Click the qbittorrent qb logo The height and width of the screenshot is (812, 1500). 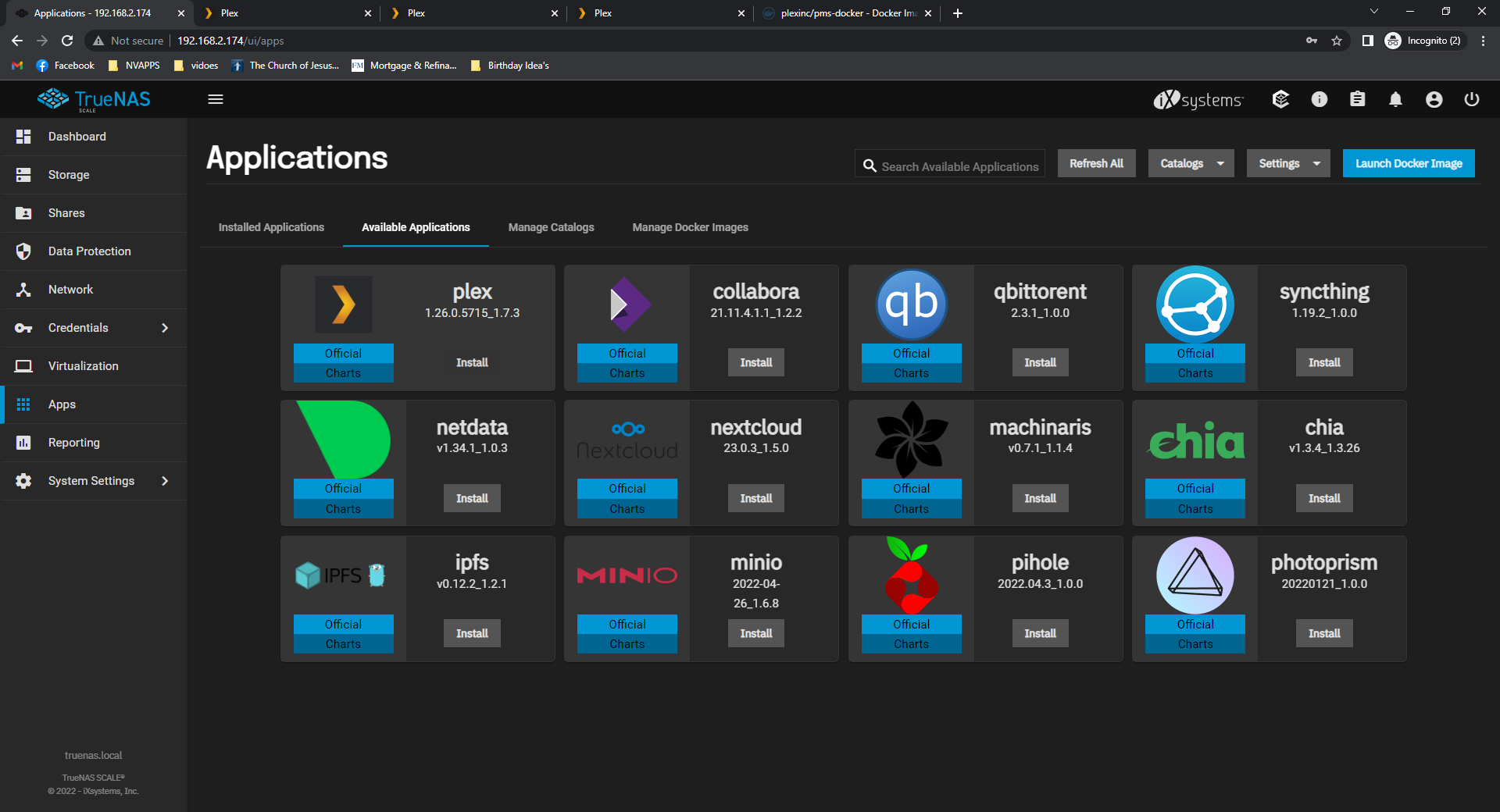tap(911, 304)
